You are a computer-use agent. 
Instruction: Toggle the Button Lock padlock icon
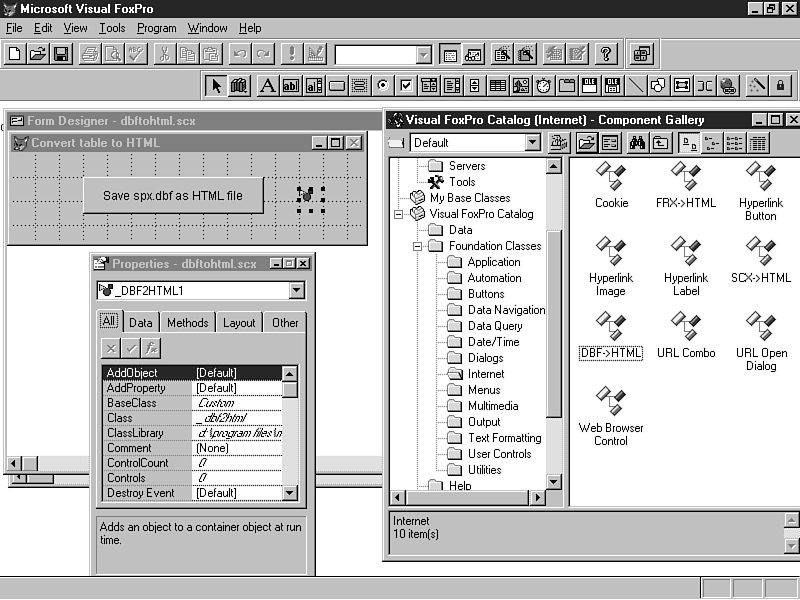click(780, 86)
